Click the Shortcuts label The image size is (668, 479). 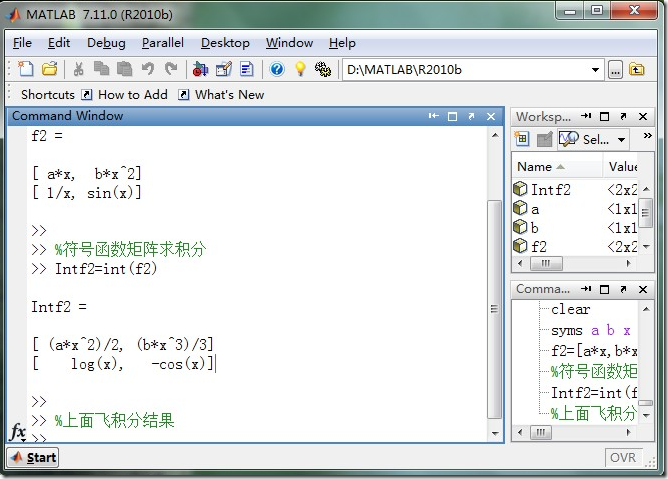[48, 95]
